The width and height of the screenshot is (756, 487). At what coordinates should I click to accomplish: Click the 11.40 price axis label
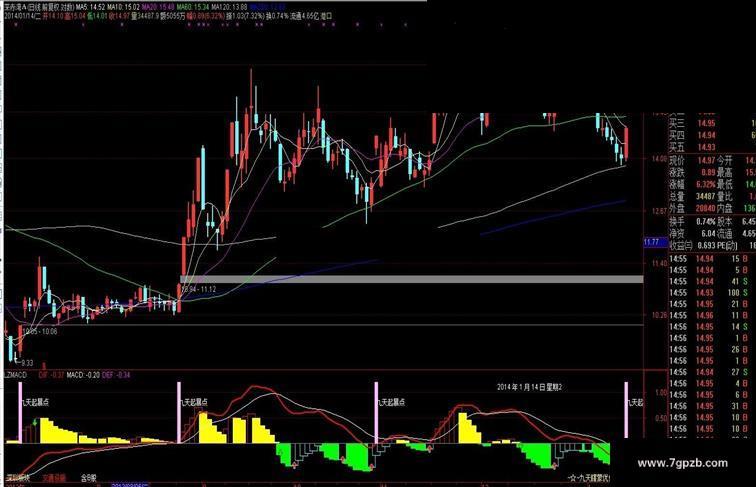pyautogui.click(x=659, y=263)
